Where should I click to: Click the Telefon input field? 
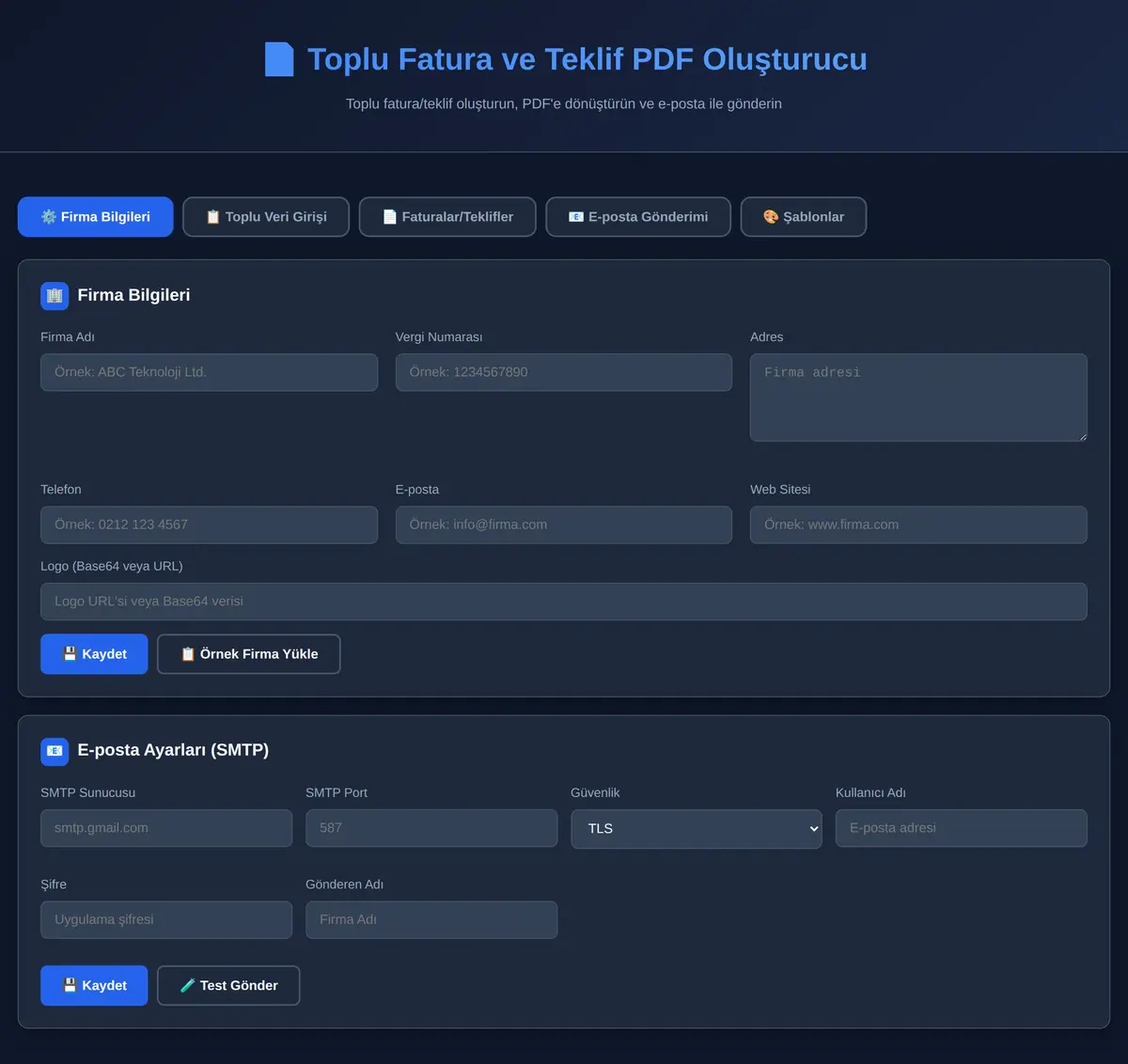click(x=209, y=524)
